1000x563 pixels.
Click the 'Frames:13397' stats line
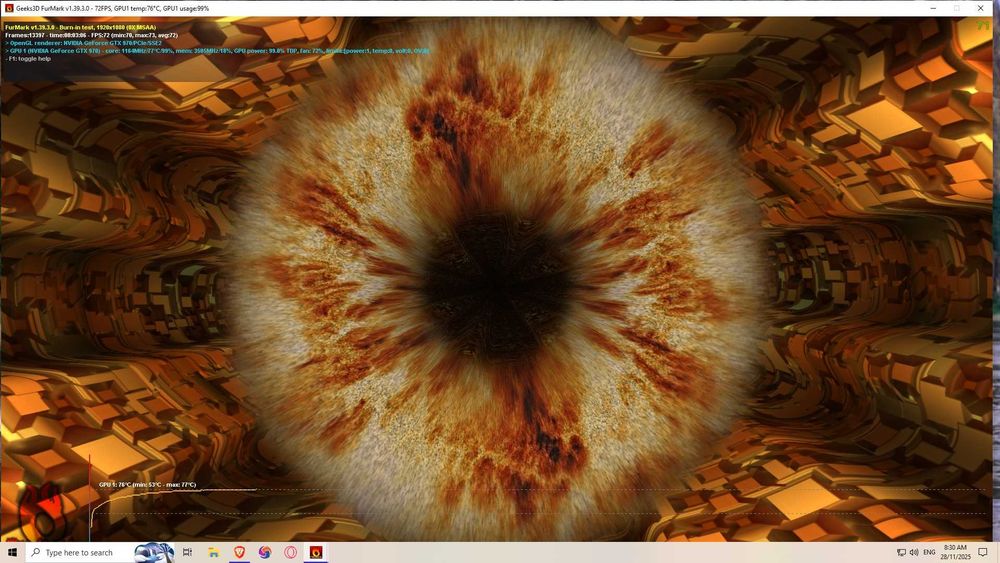(x=91, y=35)
